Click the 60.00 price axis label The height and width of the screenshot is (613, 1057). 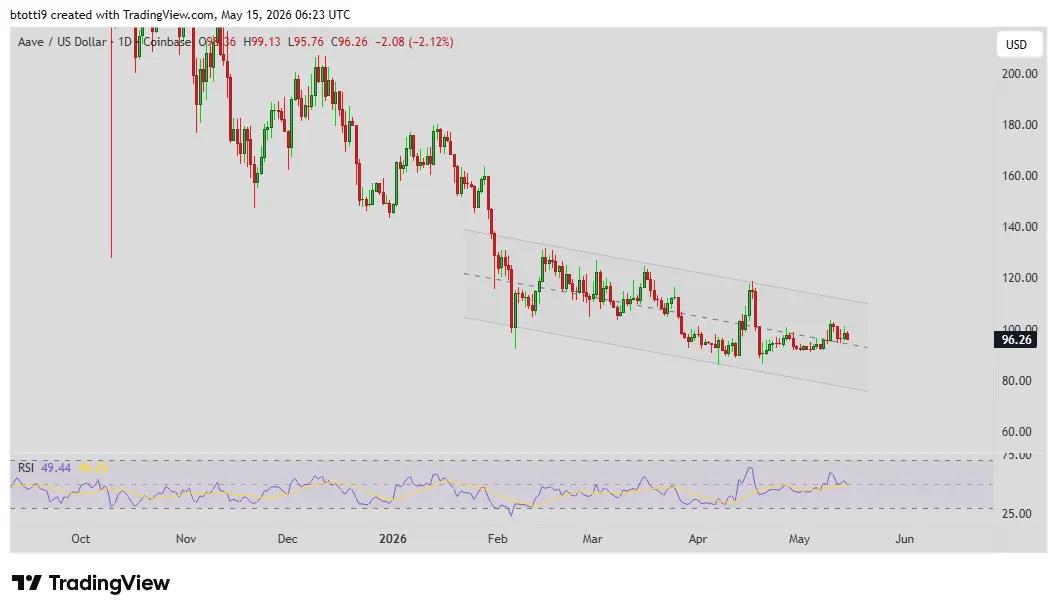[x=1017, y=432]
